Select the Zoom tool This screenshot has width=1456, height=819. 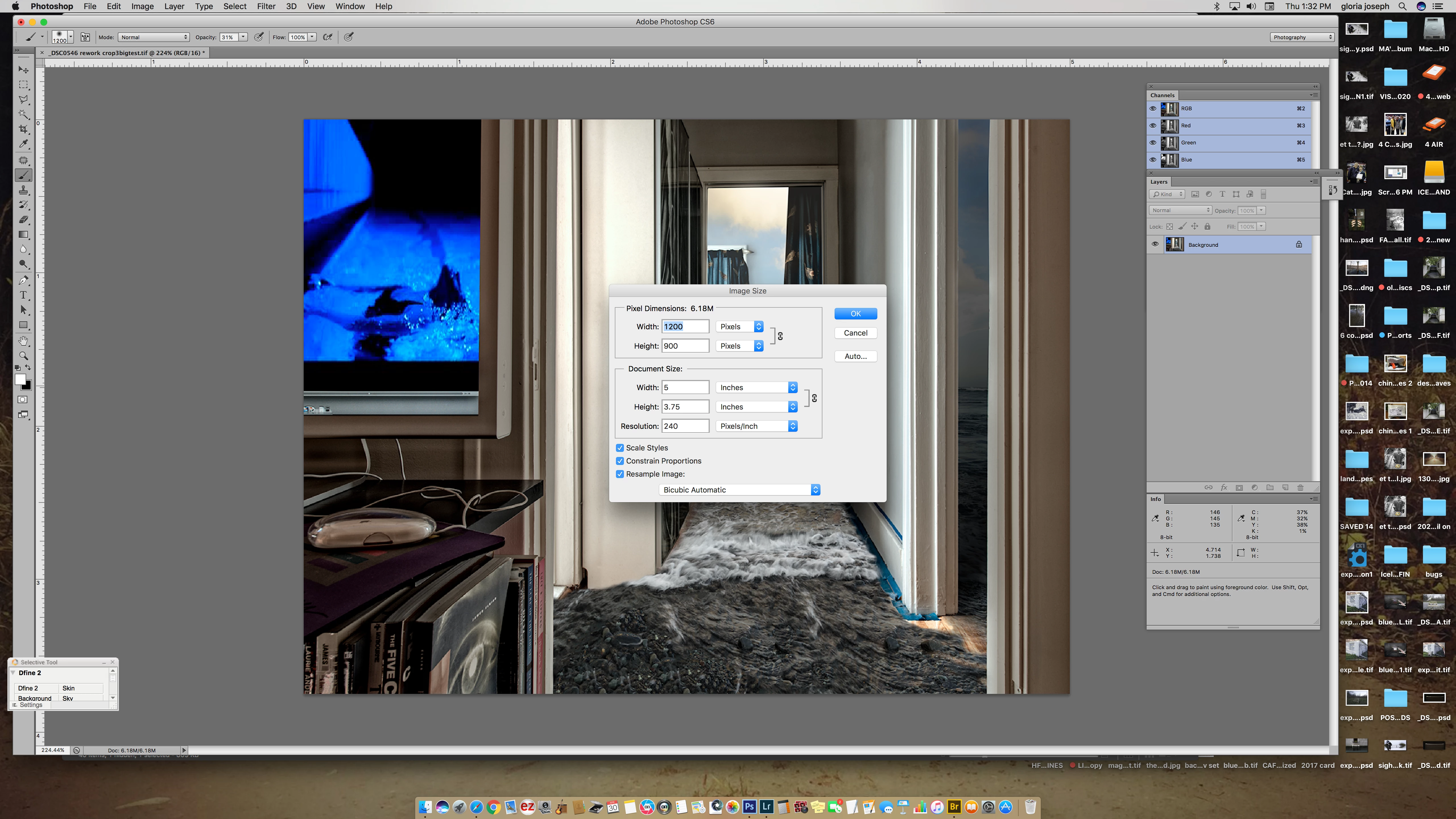(23, 356)
